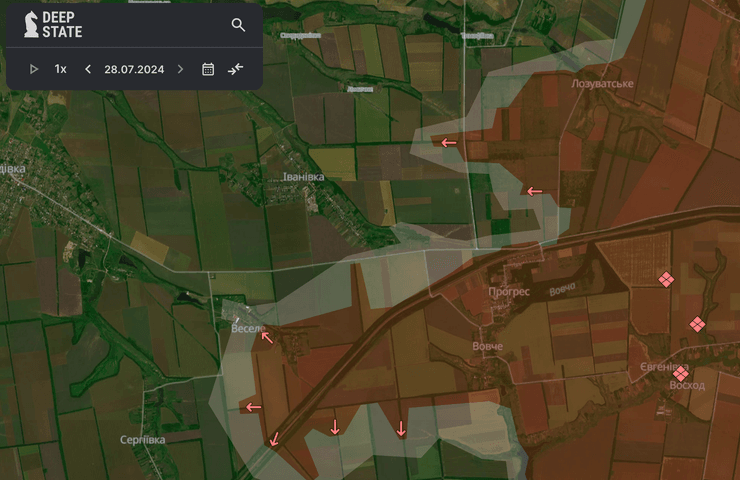This screenshot has width=740, height=480.
Task: Click the topmost unit diamond marker near Прогрес
Action: pyautogui.click(x=666, y=279)
